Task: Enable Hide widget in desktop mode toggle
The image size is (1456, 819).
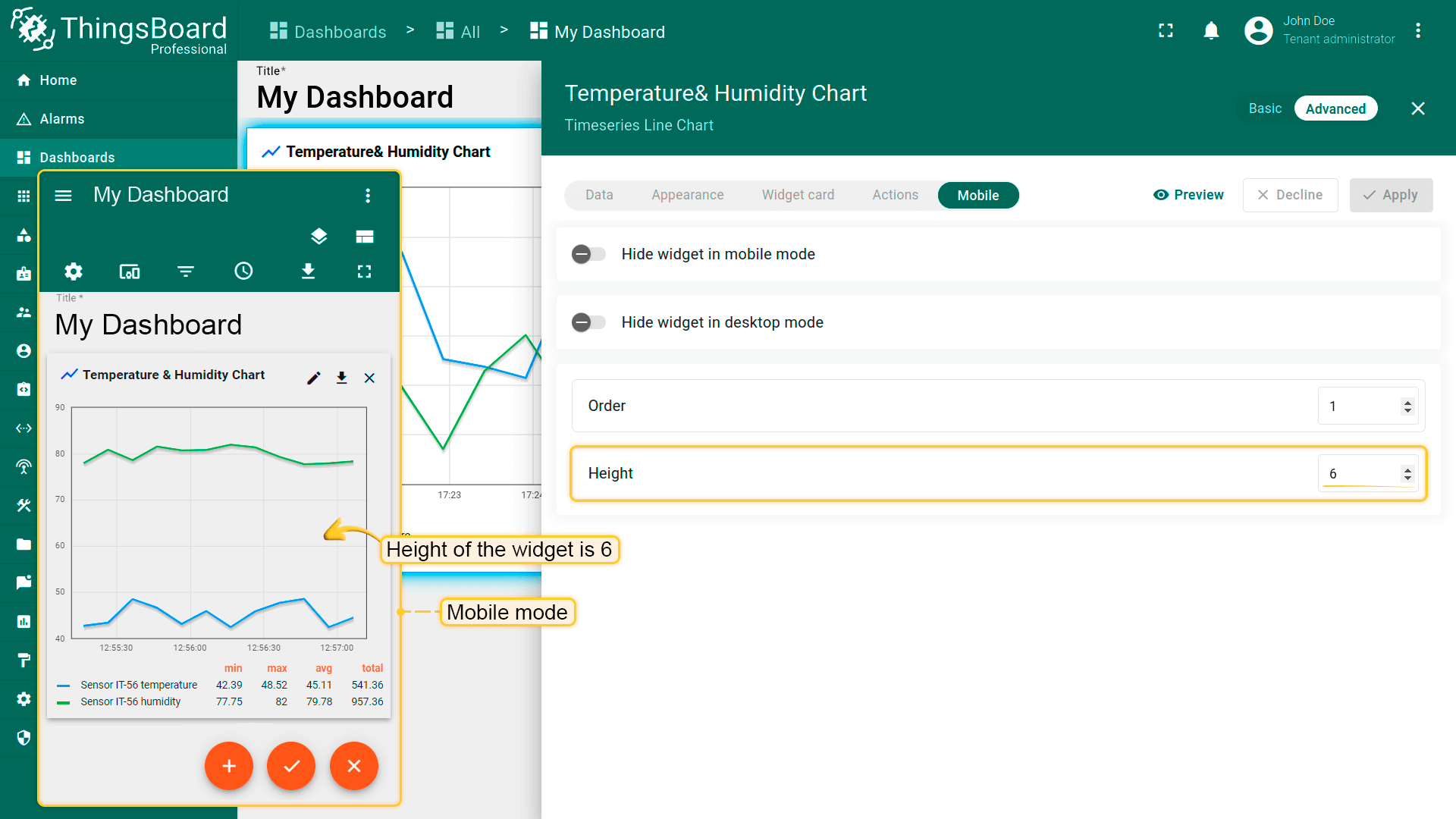Action: pyautogui.click(x=588, y=322)
